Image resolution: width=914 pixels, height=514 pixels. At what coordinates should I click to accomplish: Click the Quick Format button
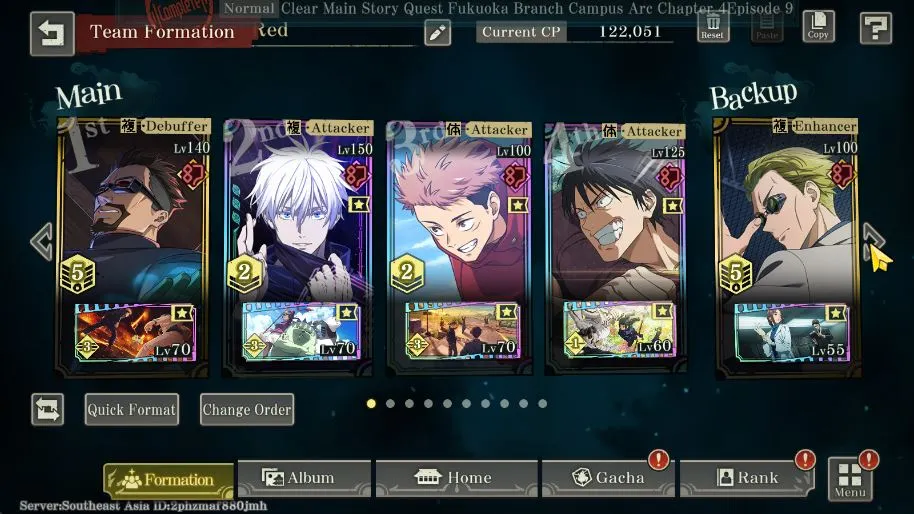(x=132, y=409)
